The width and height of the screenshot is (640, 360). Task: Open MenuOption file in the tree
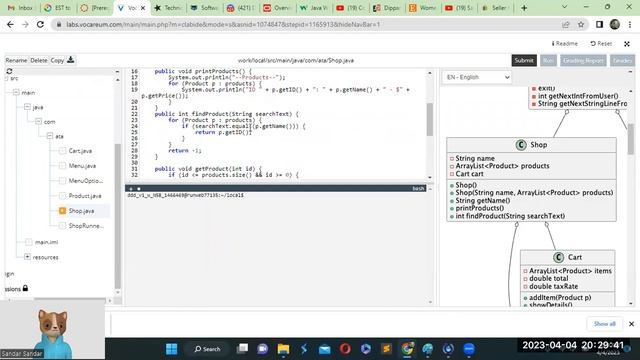[x=86, y=181]
